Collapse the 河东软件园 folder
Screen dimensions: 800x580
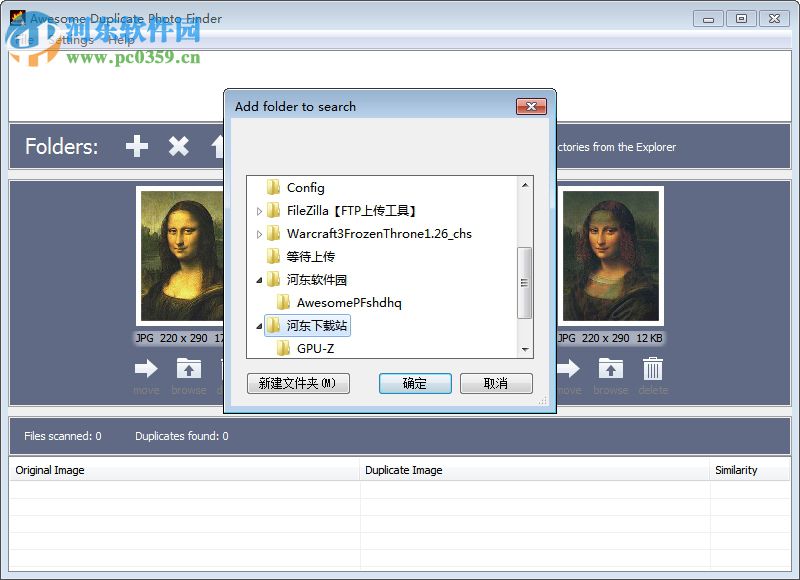pyautogui.click(x=259, y=279)
